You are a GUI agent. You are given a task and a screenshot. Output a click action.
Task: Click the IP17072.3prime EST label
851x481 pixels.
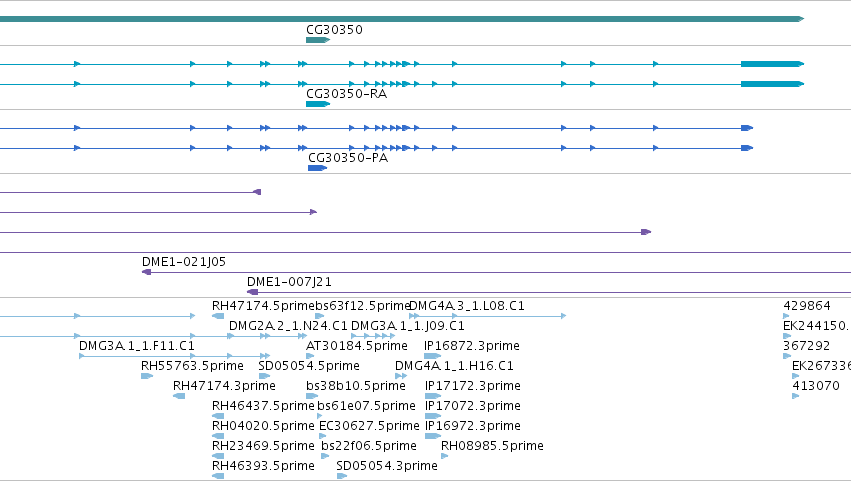(473, 406)
